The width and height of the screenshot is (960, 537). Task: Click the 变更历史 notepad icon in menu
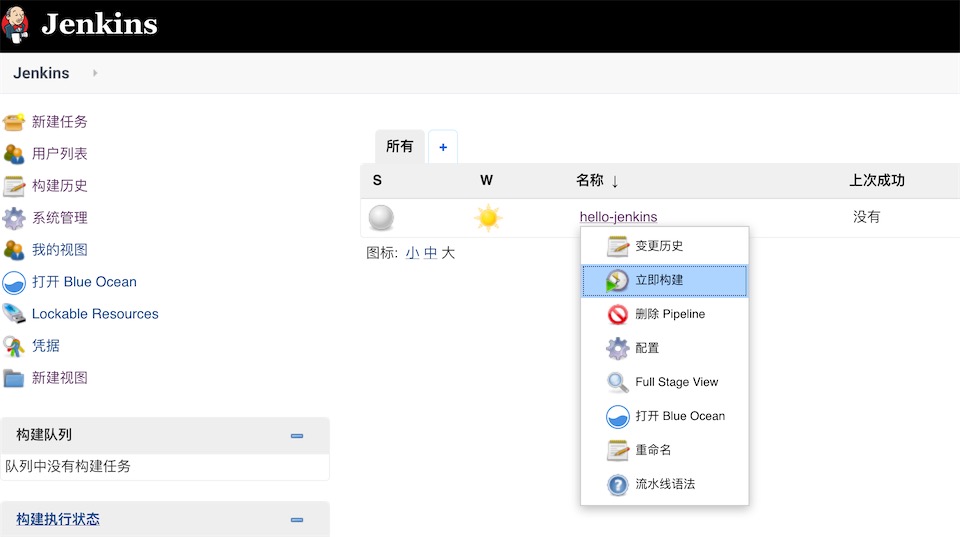[618, 246]
